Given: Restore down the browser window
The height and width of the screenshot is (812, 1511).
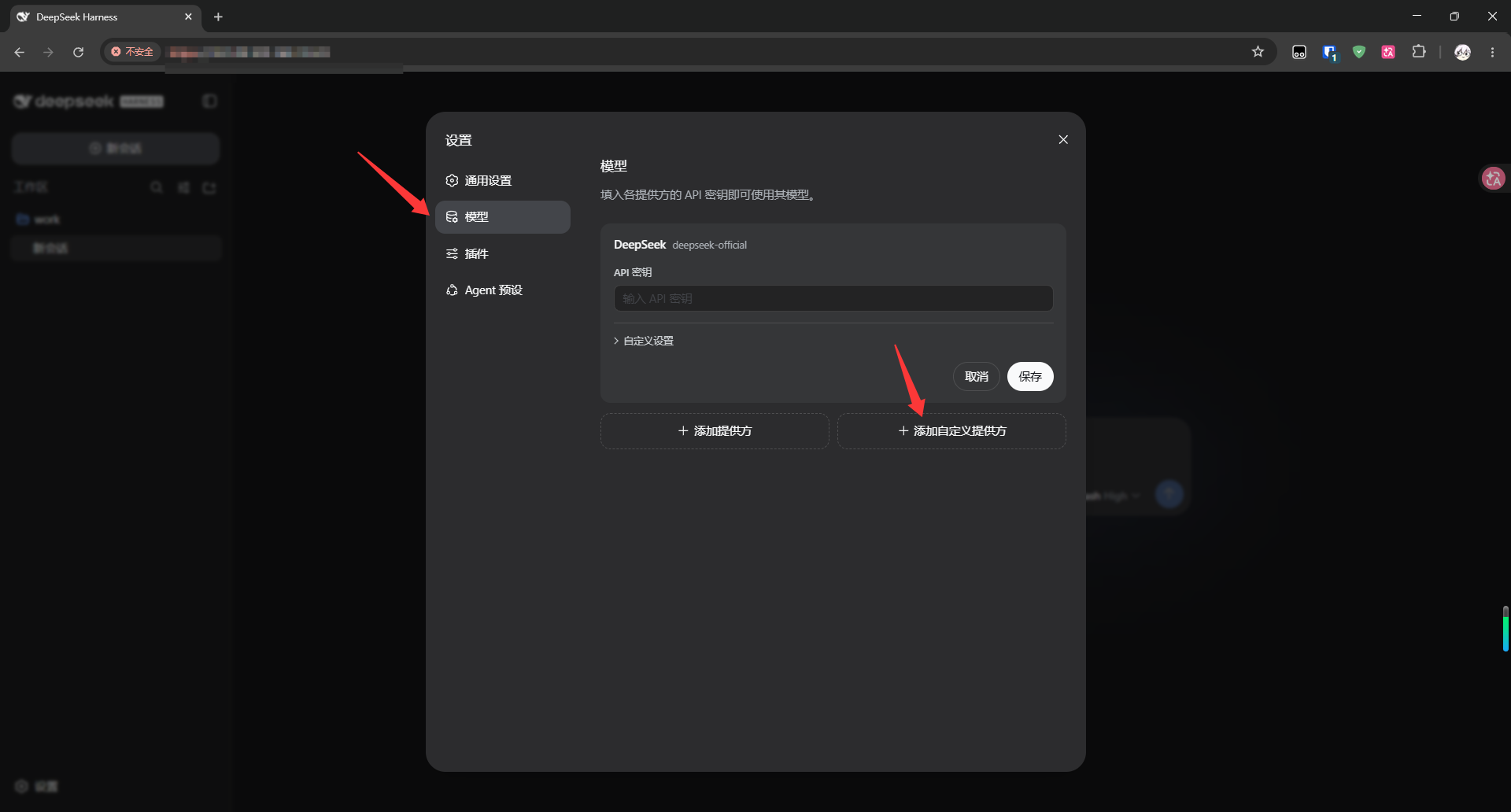Looking at the screenshot, I should (x=1454, y=16).
